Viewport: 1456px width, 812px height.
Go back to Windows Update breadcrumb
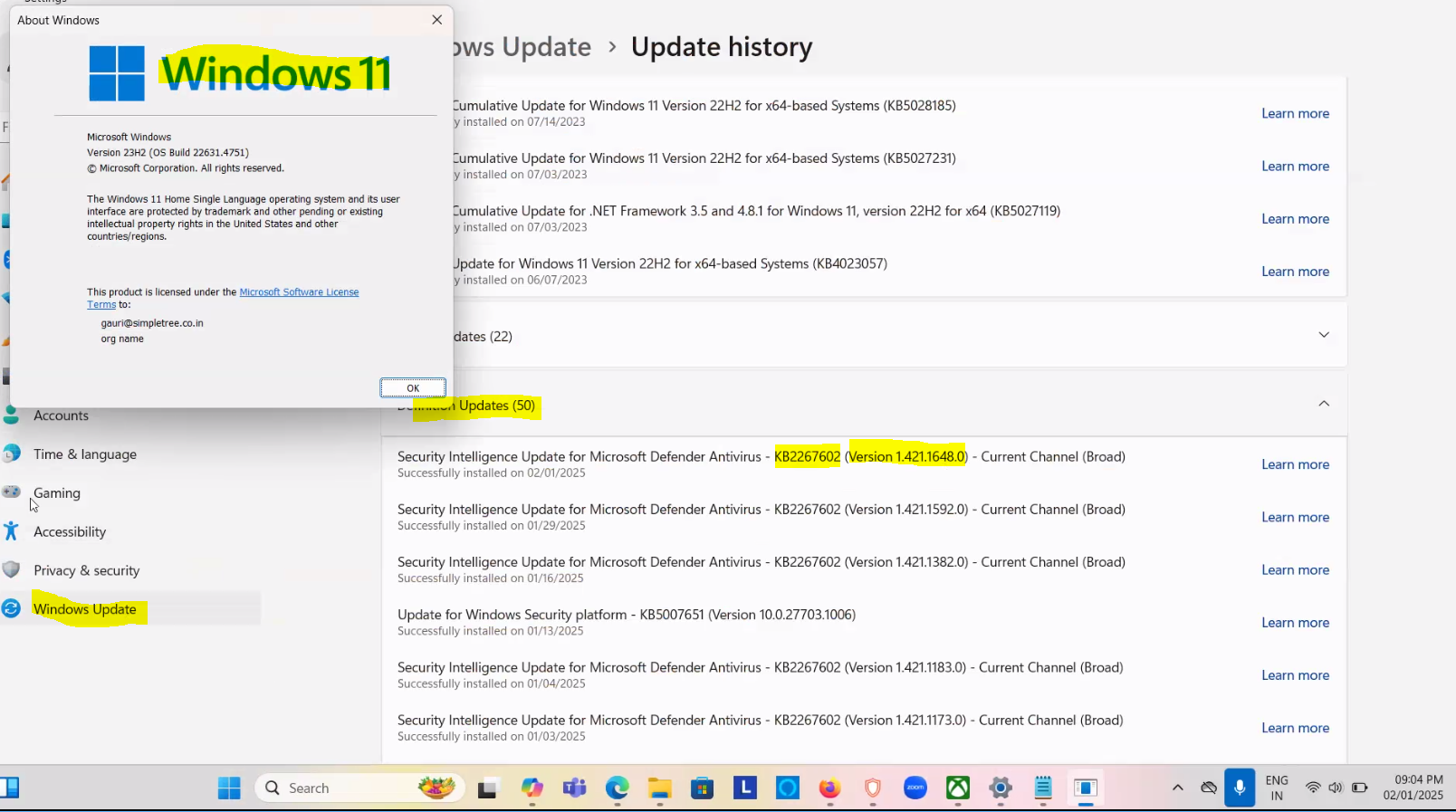(521, 47)
